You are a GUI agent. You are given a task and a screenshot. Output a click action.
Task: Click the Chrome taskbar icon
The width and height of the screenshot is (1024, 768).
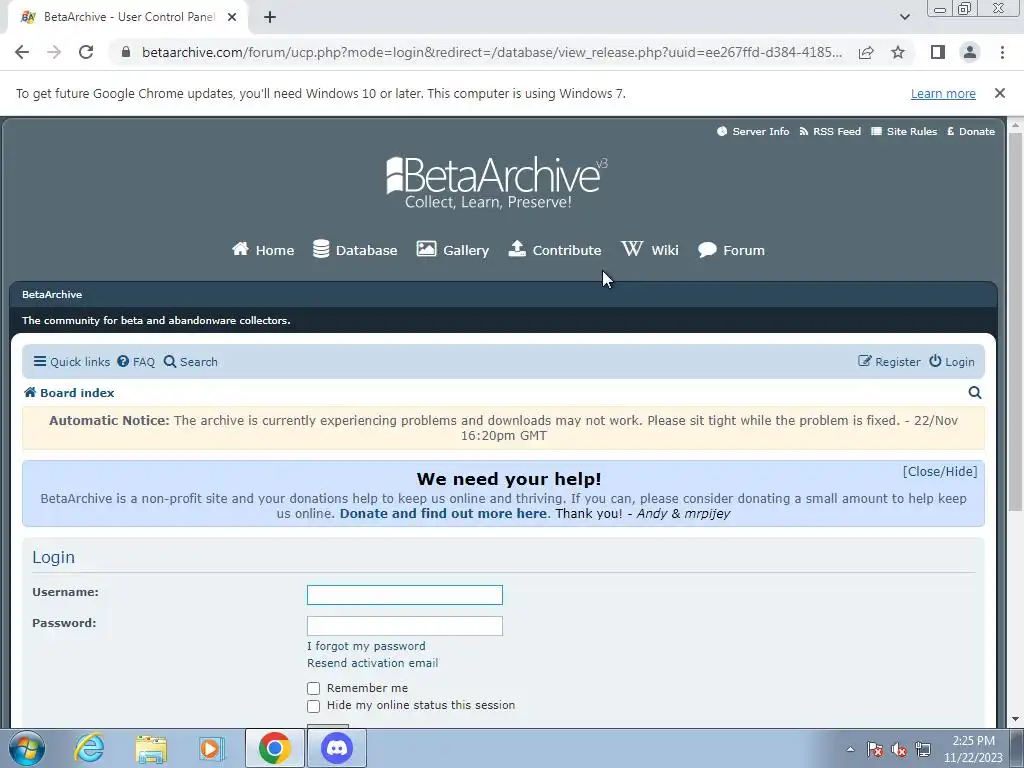[x=274, y=748]
